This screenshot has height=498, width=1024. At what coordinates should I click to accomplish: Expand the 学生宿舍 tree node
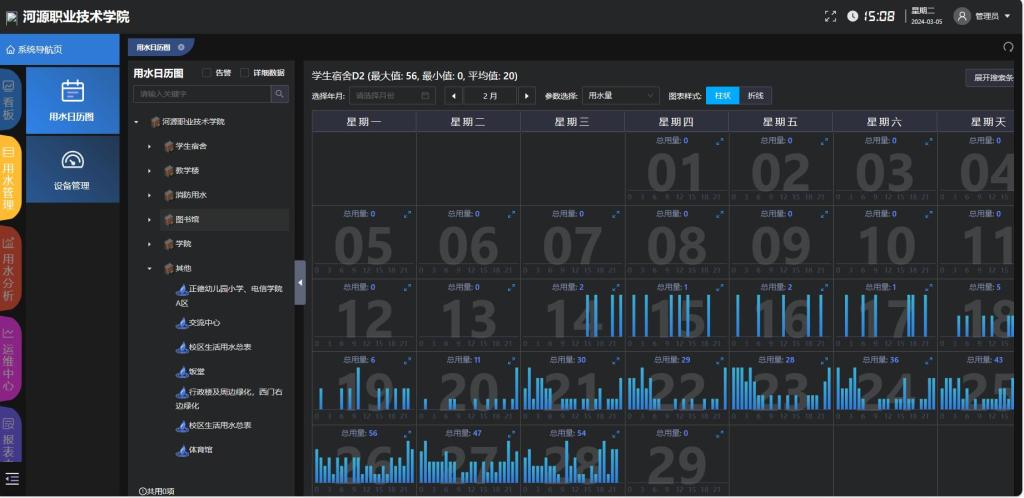(150, 146)
